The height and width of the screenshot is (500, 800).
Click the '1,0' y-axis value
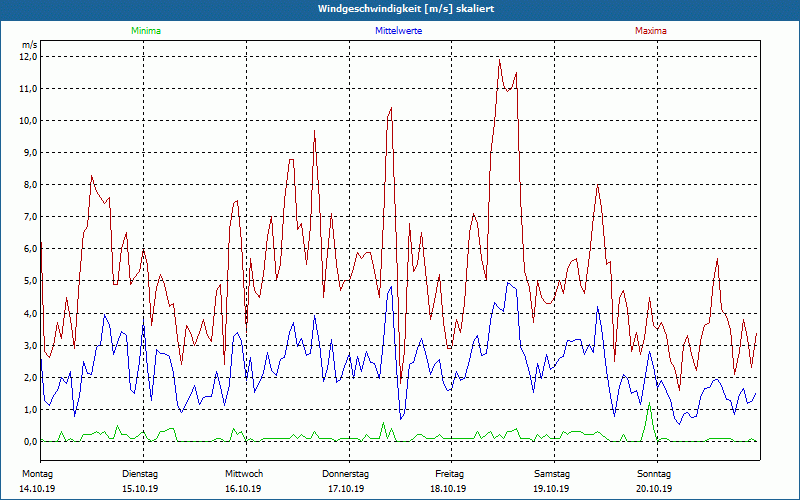coord(30,410)
